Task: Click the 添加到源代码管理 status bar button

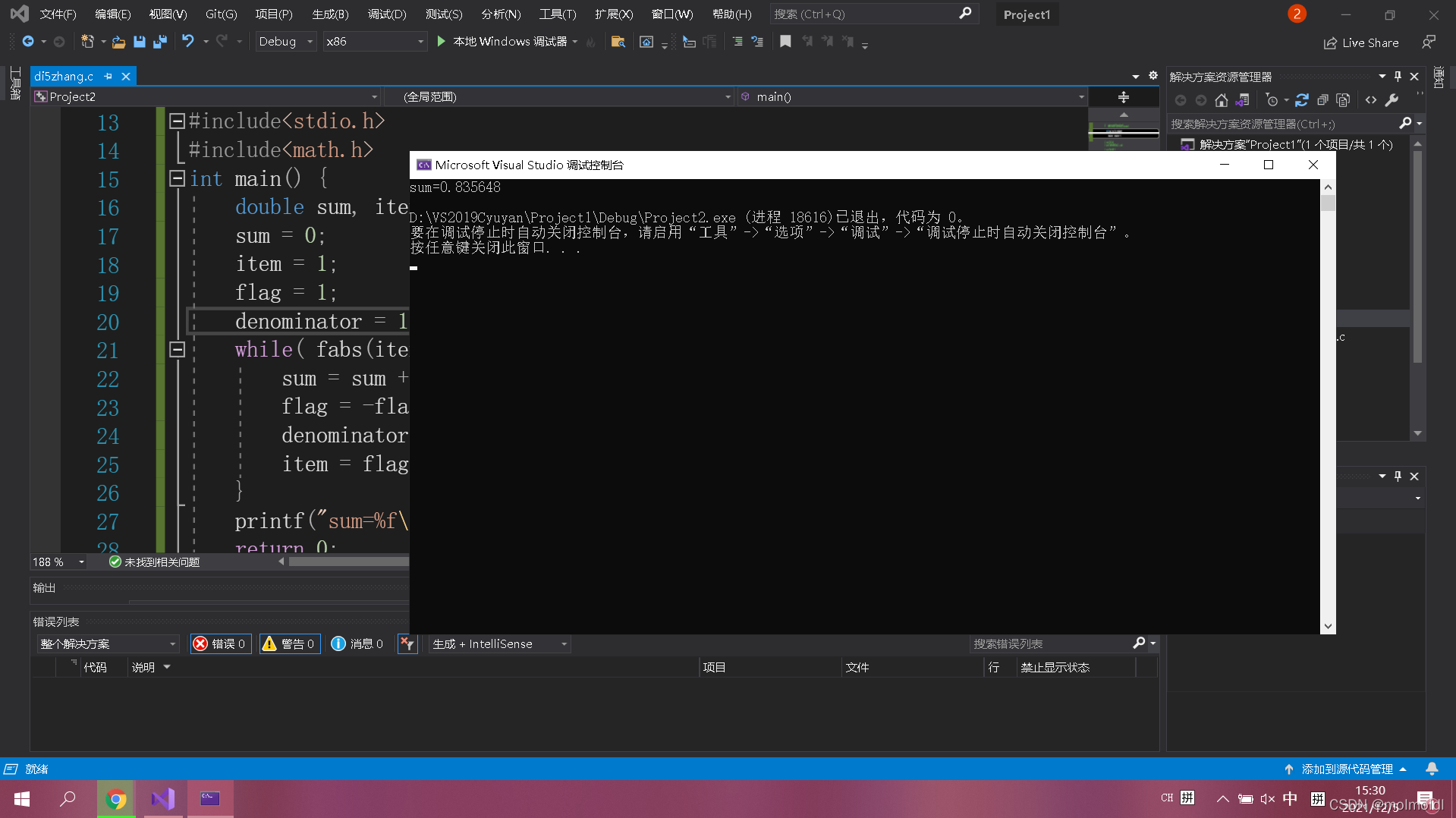Action: pyautogui.click(x=1346, y=769)
